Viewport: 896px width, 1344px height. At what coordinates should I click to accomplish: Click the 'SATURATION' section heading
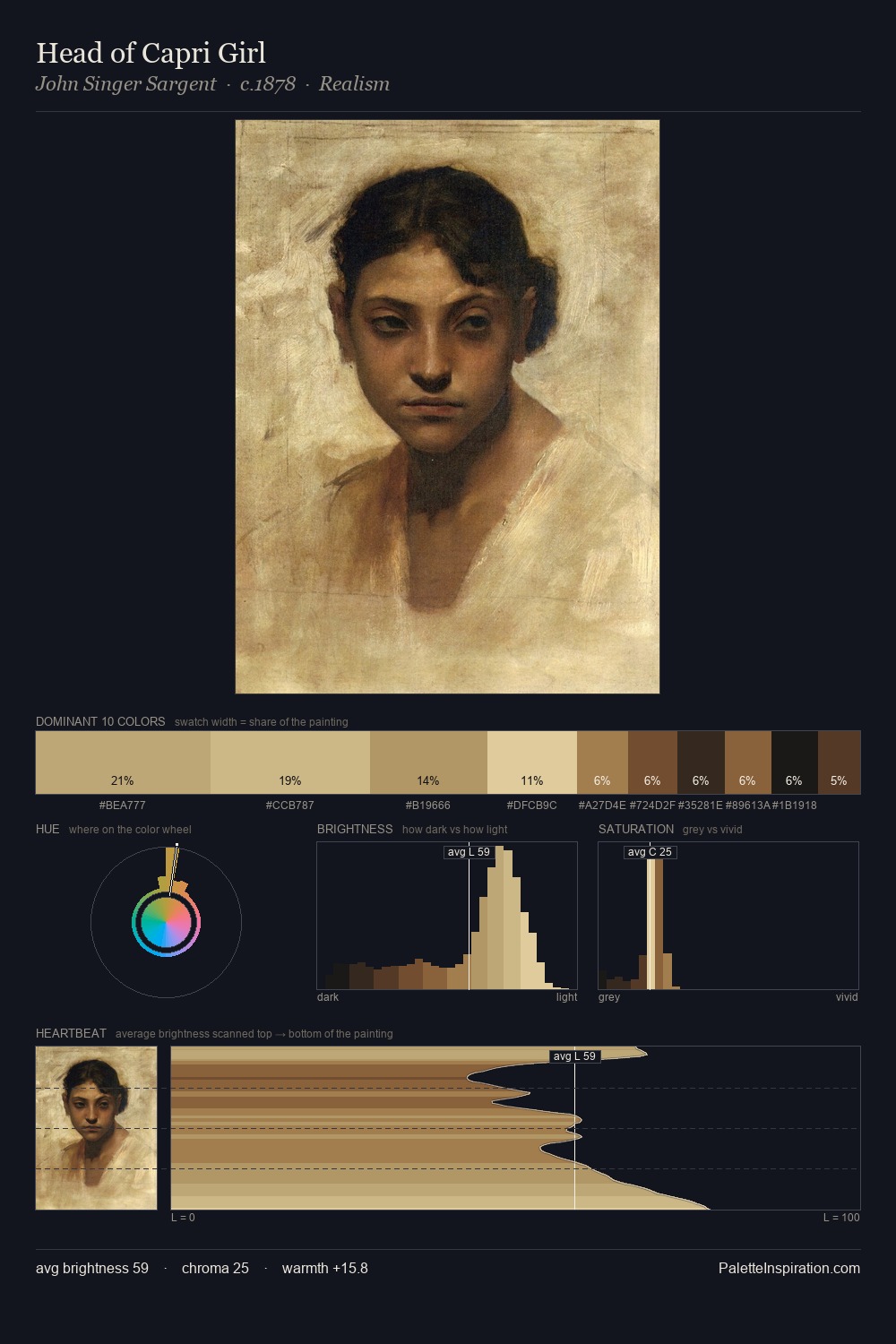tap(636, 829)
